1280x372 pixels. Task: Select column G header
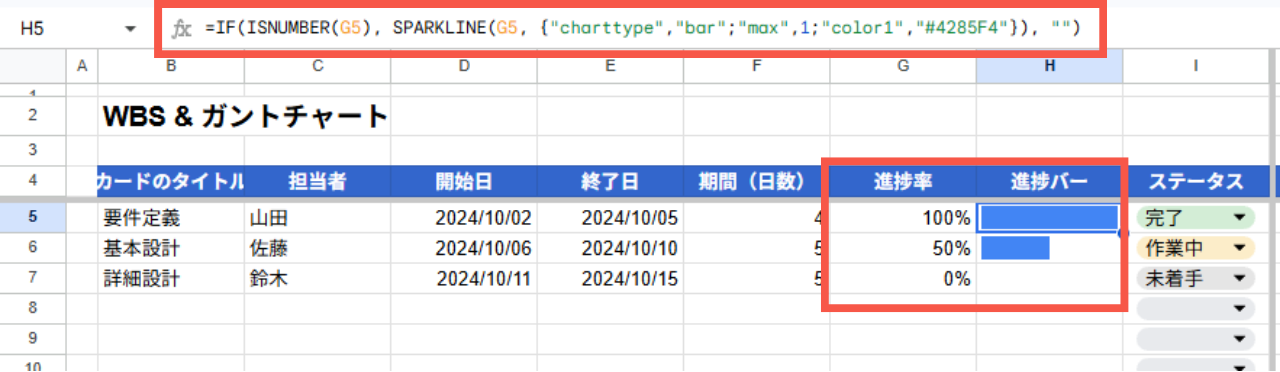(x=903, y=66)
